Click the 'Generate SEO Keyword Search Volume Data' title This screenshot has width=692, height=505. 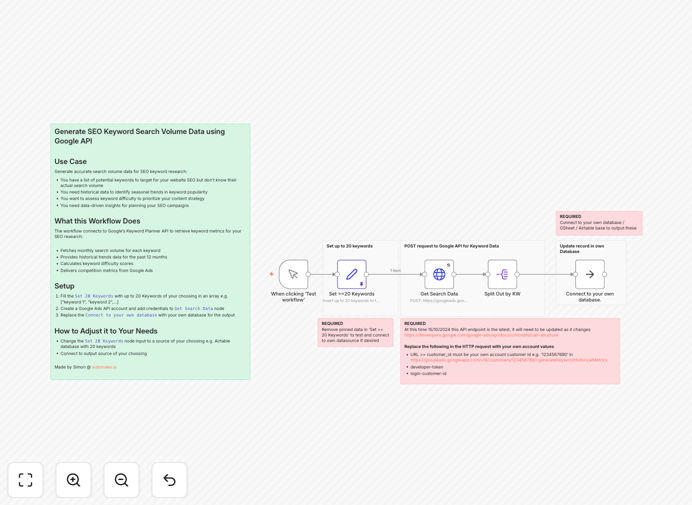point(139,136)
